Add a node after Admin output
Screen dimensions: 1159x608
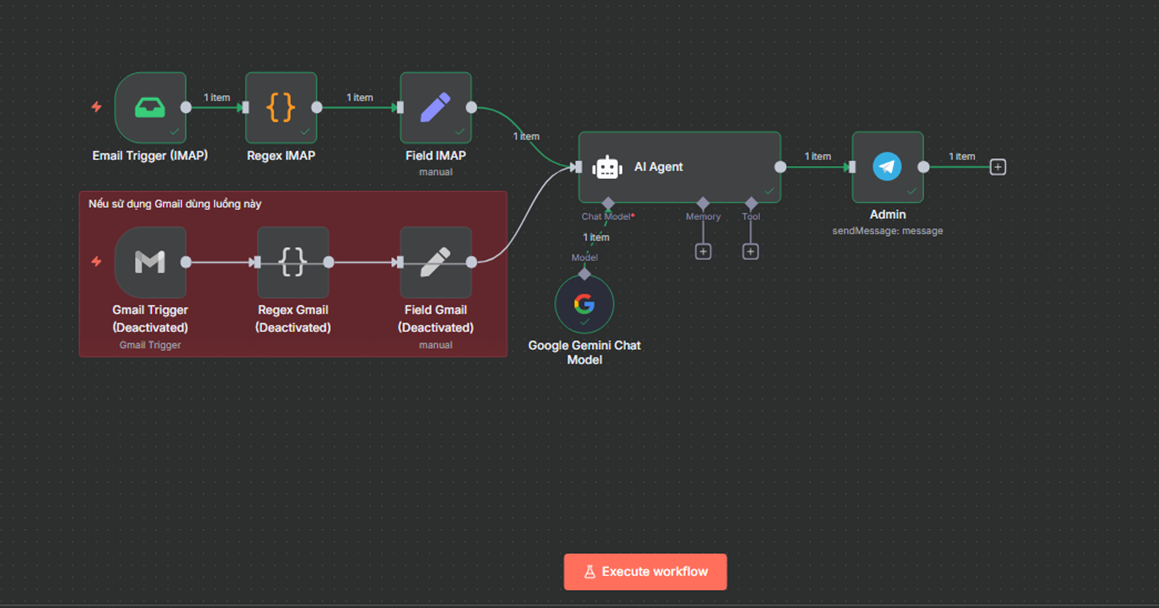pos(998,167)
